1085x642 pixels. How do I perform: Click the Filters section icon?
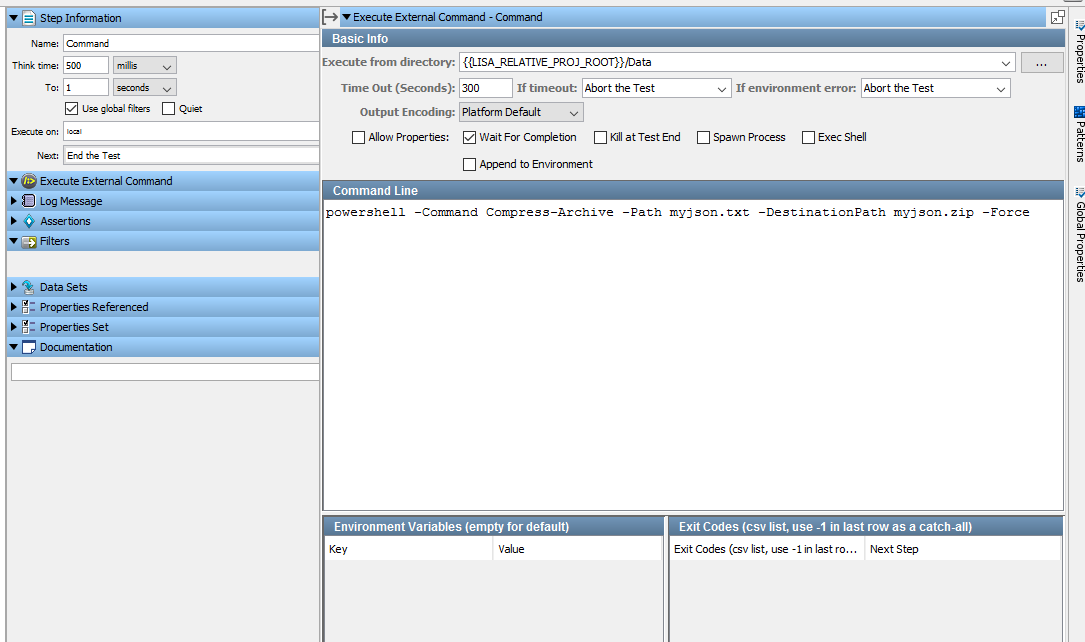(29, 241)
